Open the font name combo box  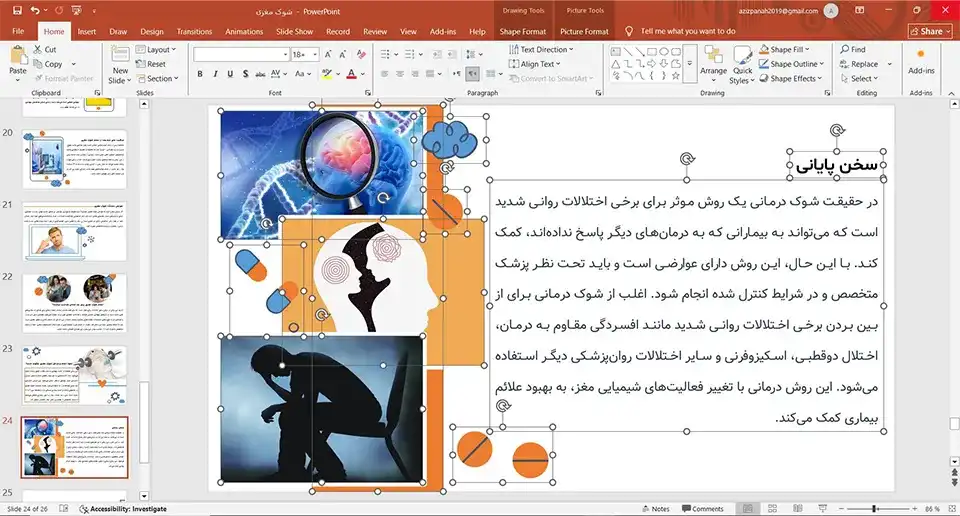(241, 54)
